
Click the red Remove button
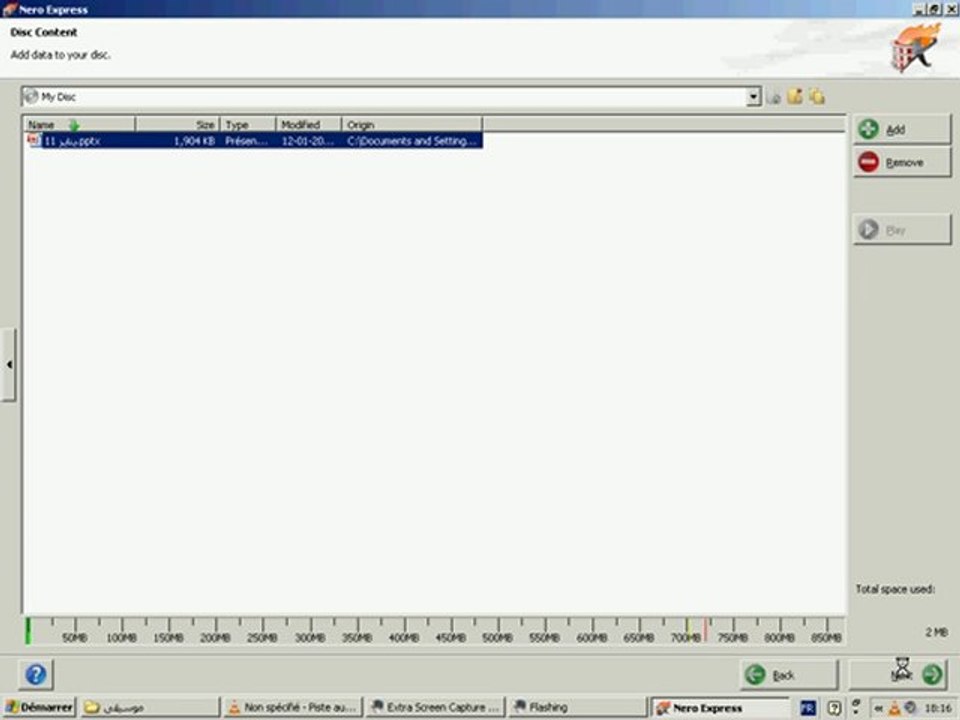coord(902,162)
